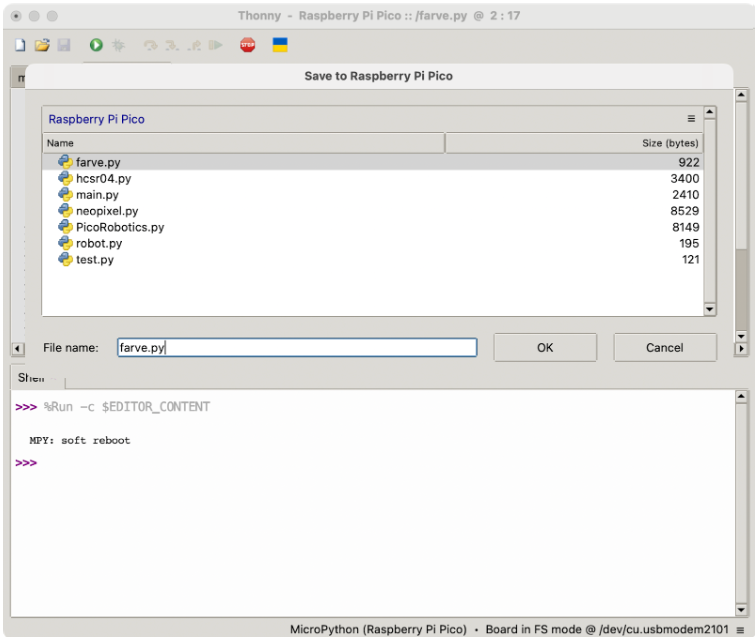Click into the File name input field
This screenshot has height=637, width=755.
pos(297,347)
